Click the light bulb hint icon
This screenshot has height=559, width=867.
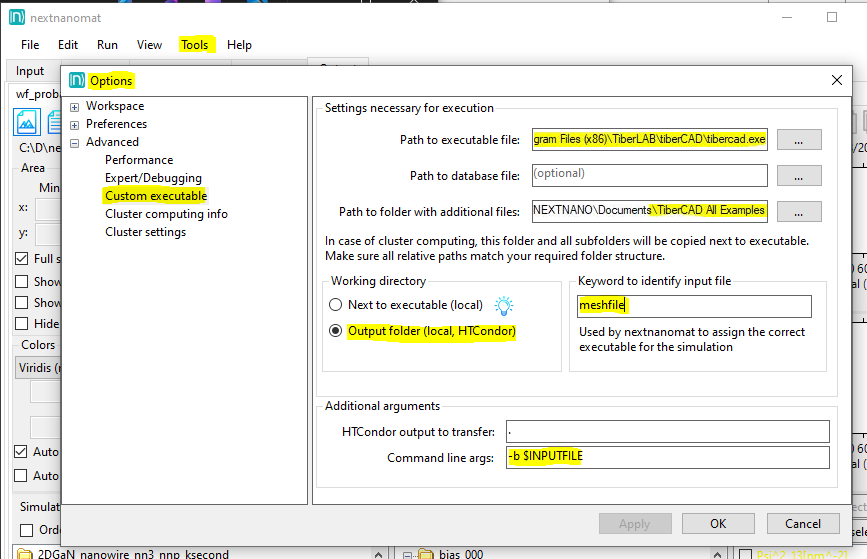504,305
